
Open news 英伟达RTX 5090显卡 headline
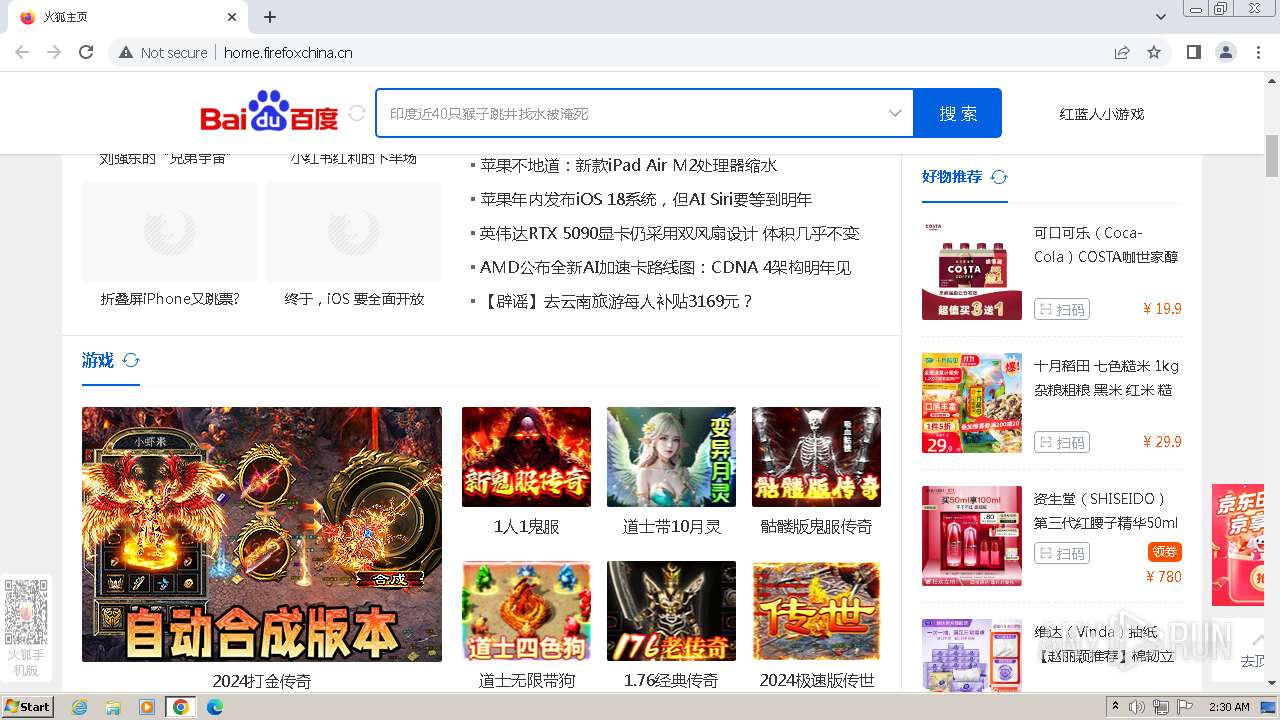pos(669,233)
